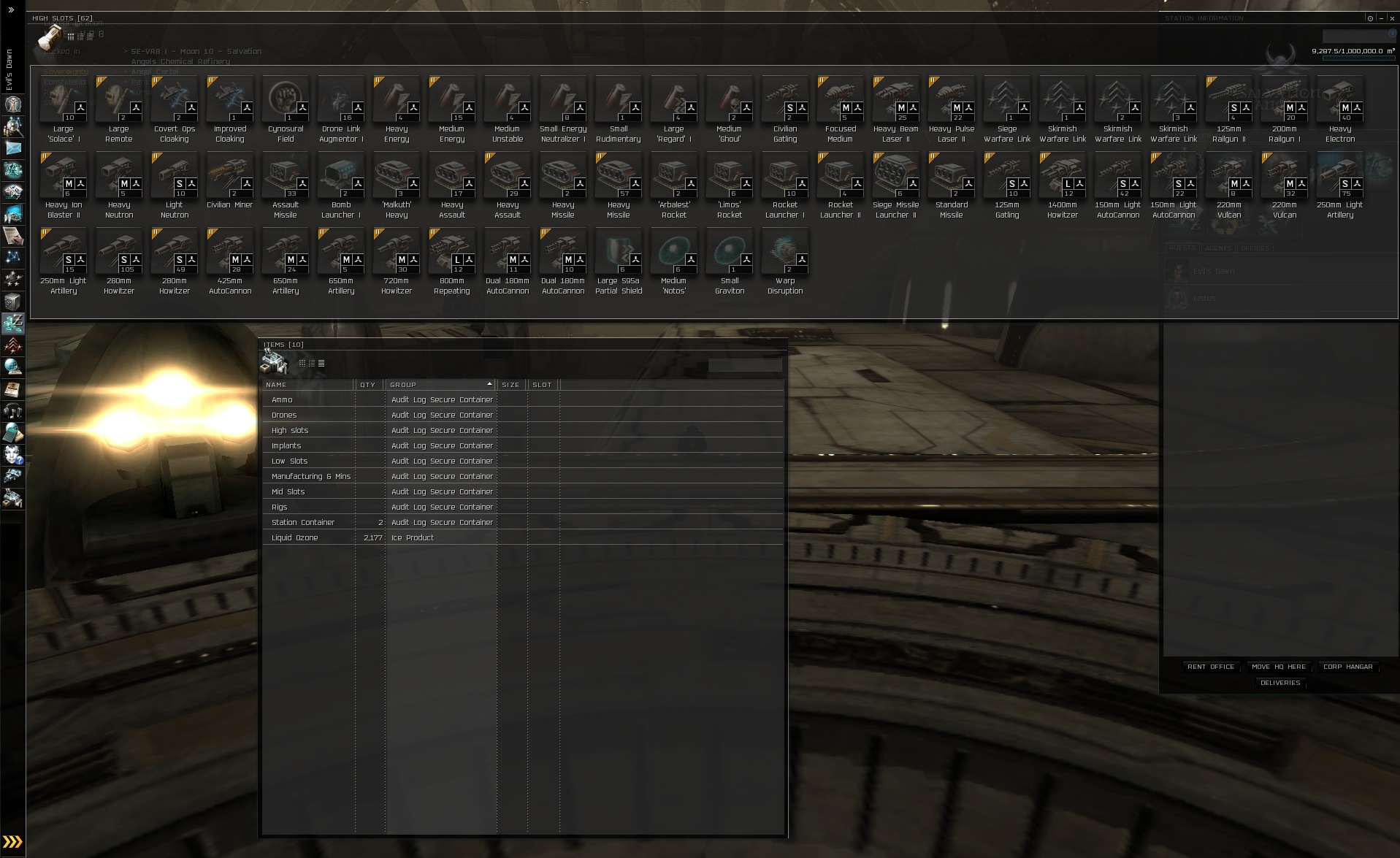
Task: Toggle pin on the Station Information window
Action: (1370, 18)
